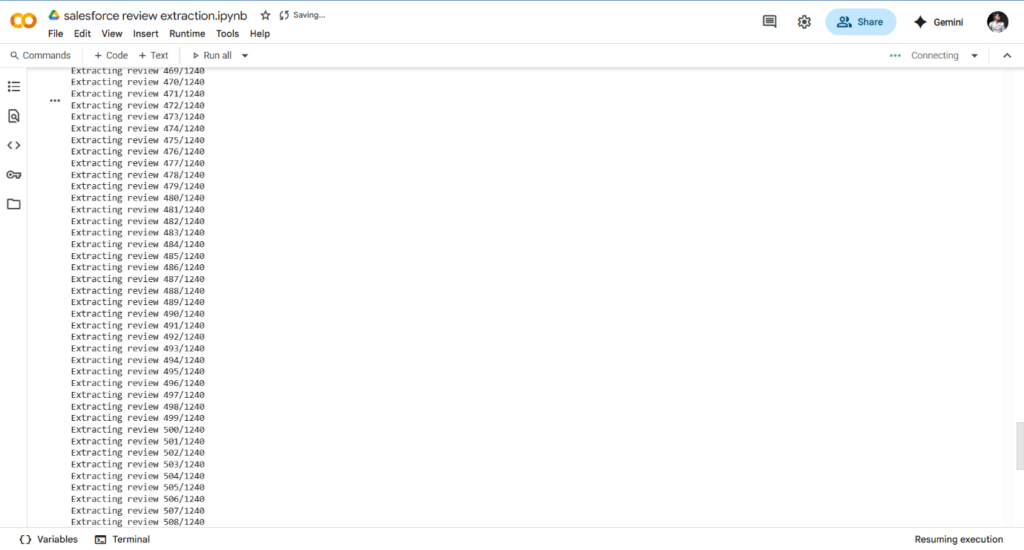Screen dimensions: 1024x550
Task: Open cell output options three-dot menu
Action: (x=55, y=100)
